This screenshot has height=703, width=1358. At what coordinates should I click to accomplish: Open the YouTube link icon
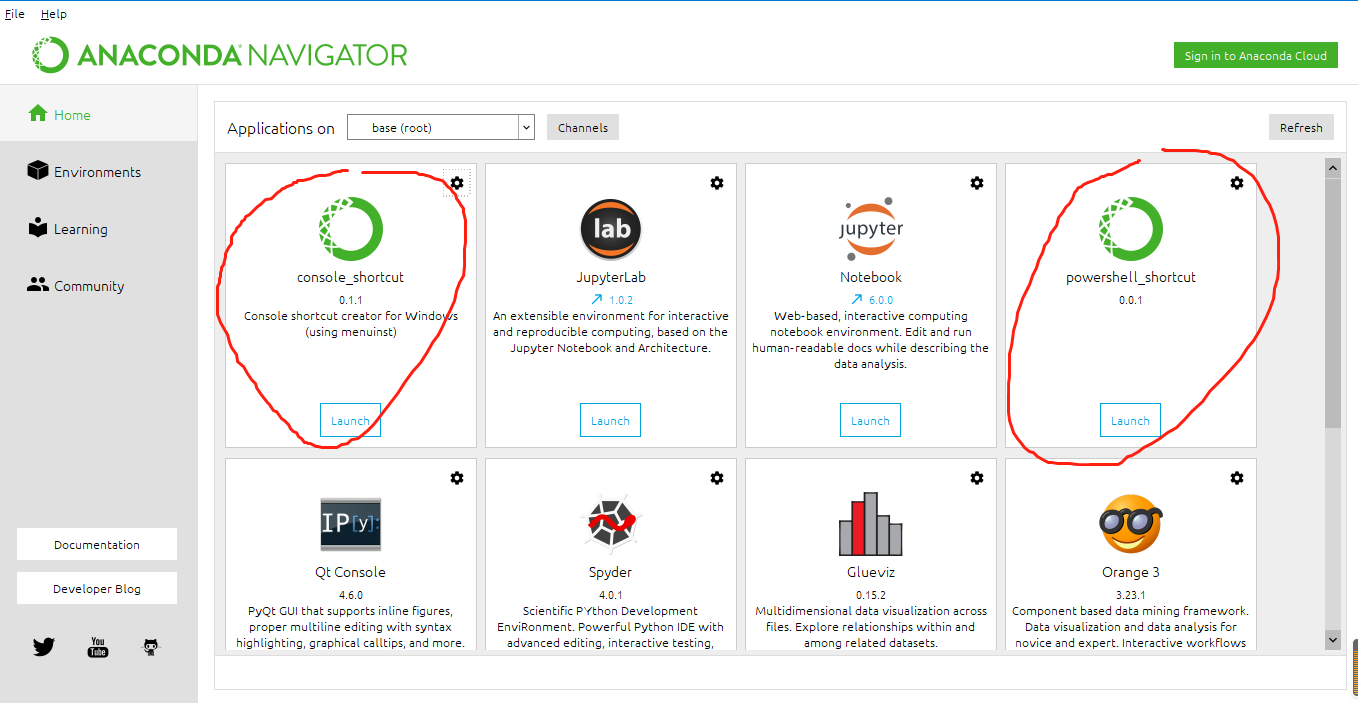[98, 647]
